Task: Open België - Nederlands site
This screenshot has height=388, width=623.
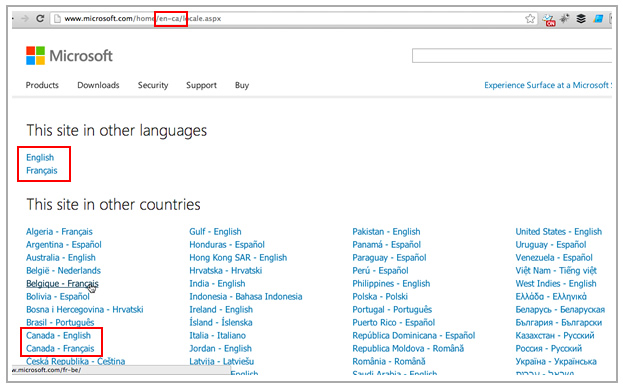Action: coord(63,270)
